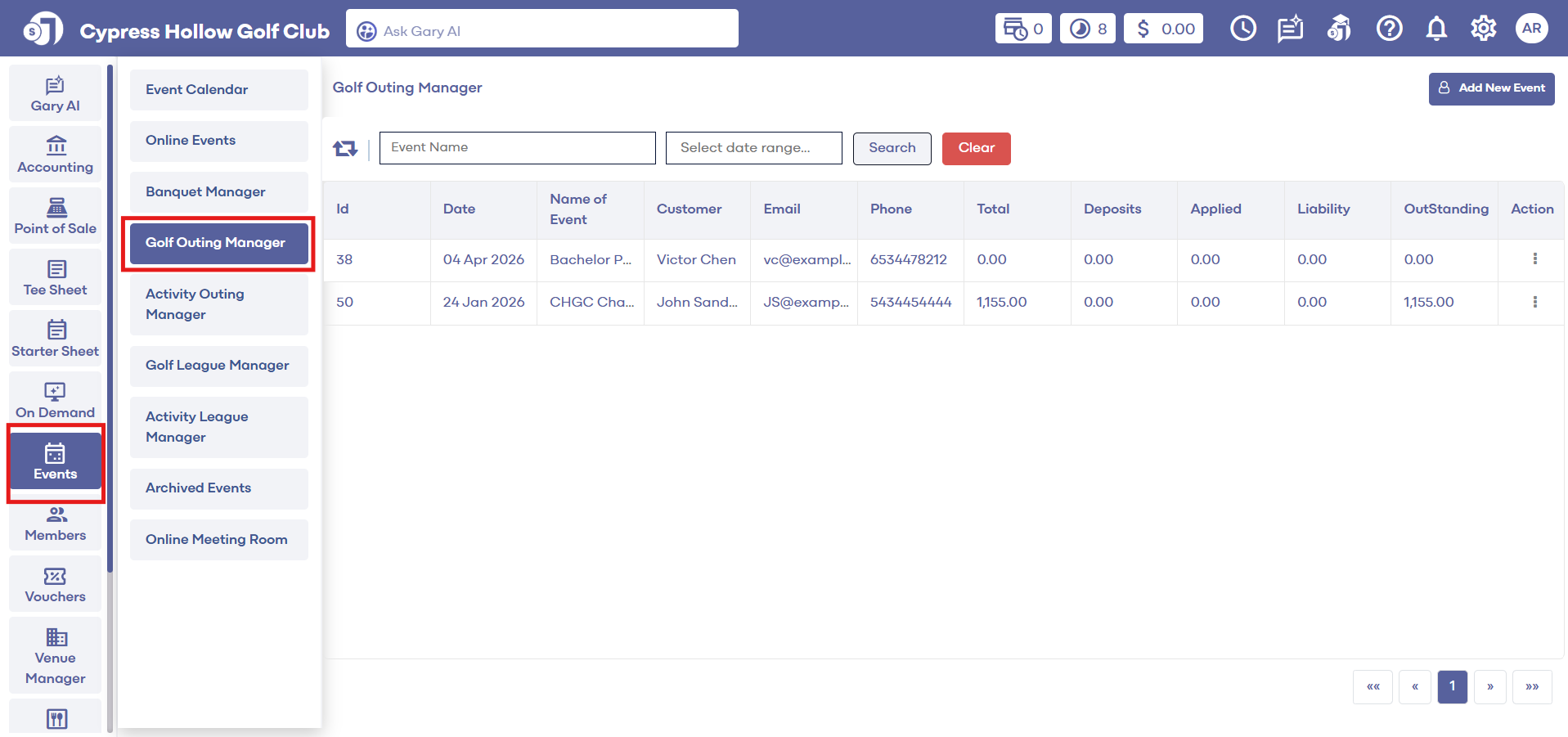1568x737 pixels.
Task: Click the red Clear button
Action: tap(976, 148)
